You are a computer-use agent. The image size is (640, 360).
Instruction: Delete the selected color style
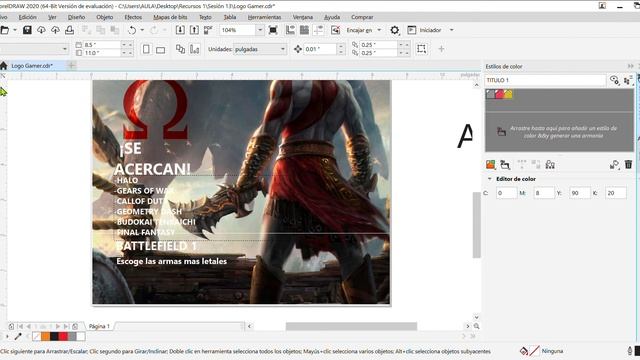(628, 164)
